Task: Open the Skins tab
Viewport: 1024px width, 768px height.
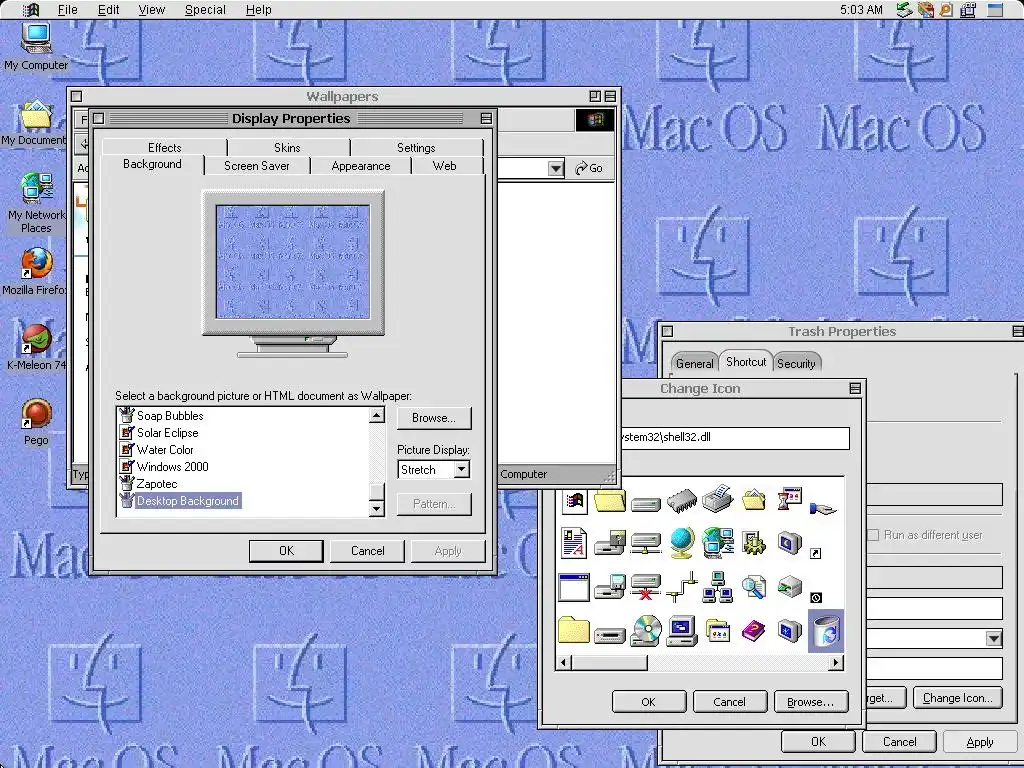Action: click(x=287, y=148)
